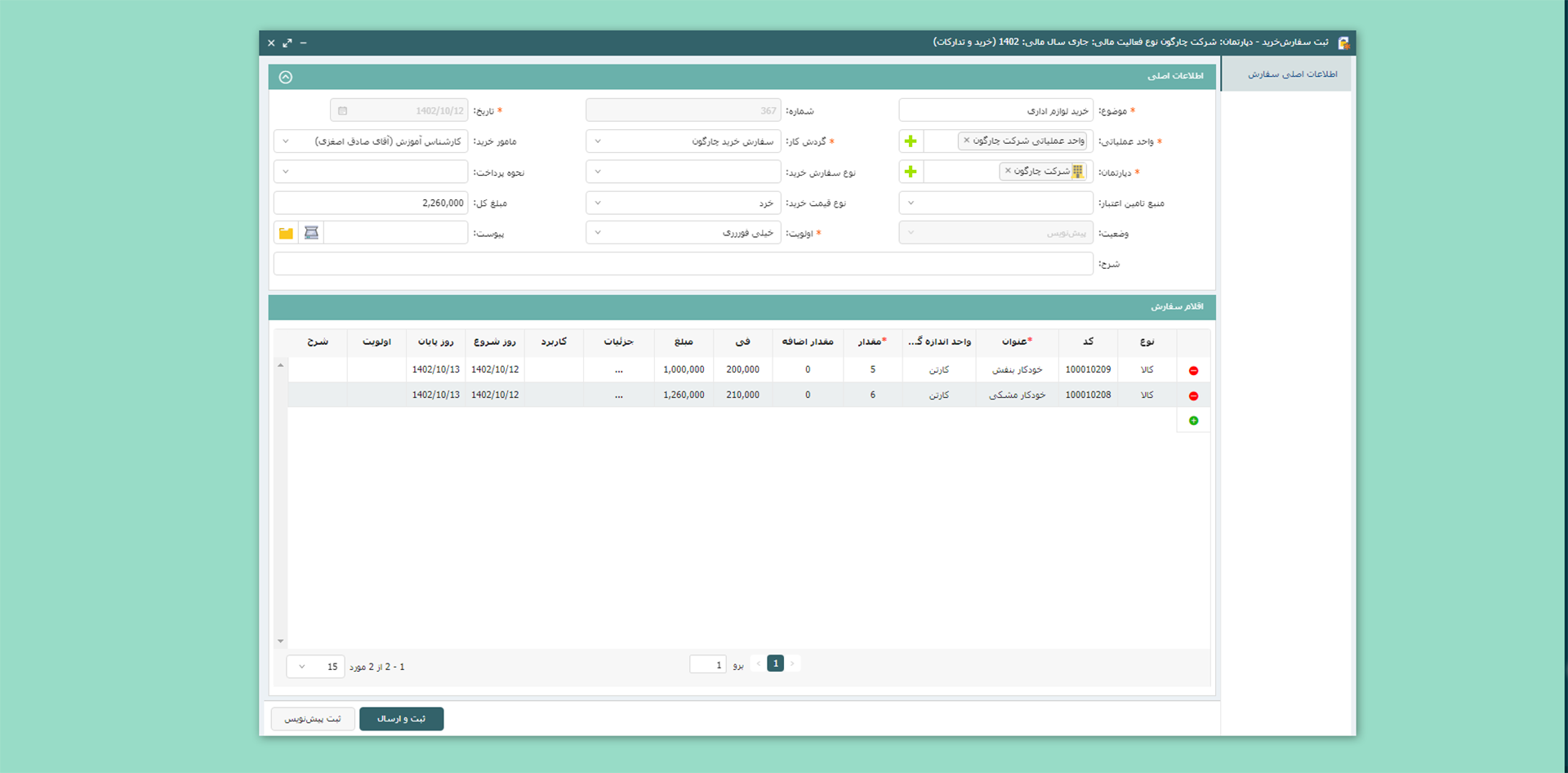
Task: Open the yellow folder attachment icon
Action: 286,234
